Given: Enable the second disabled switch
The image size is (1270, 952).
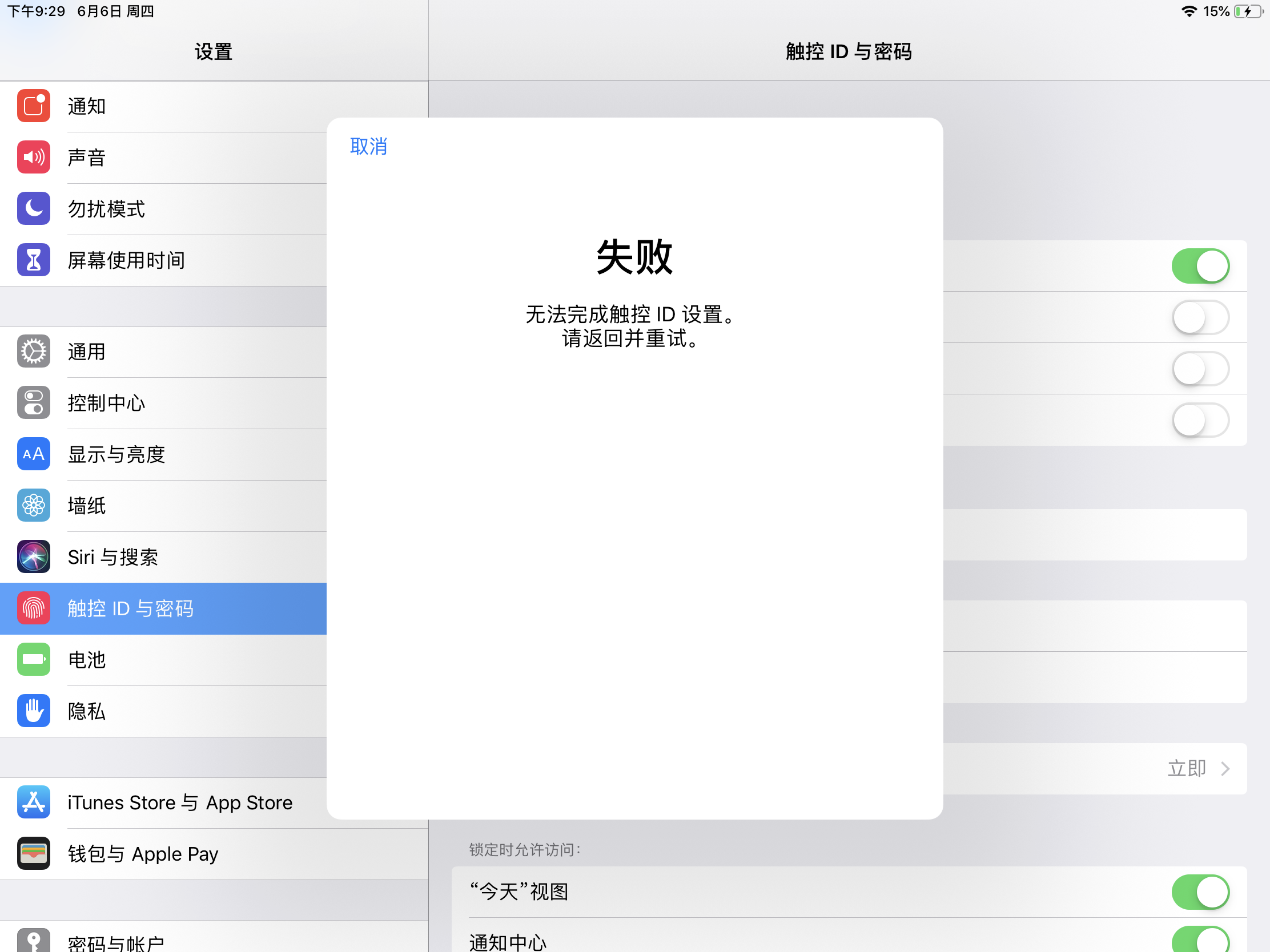Looking at the screenshot, I should click(x=1199, y=369).
